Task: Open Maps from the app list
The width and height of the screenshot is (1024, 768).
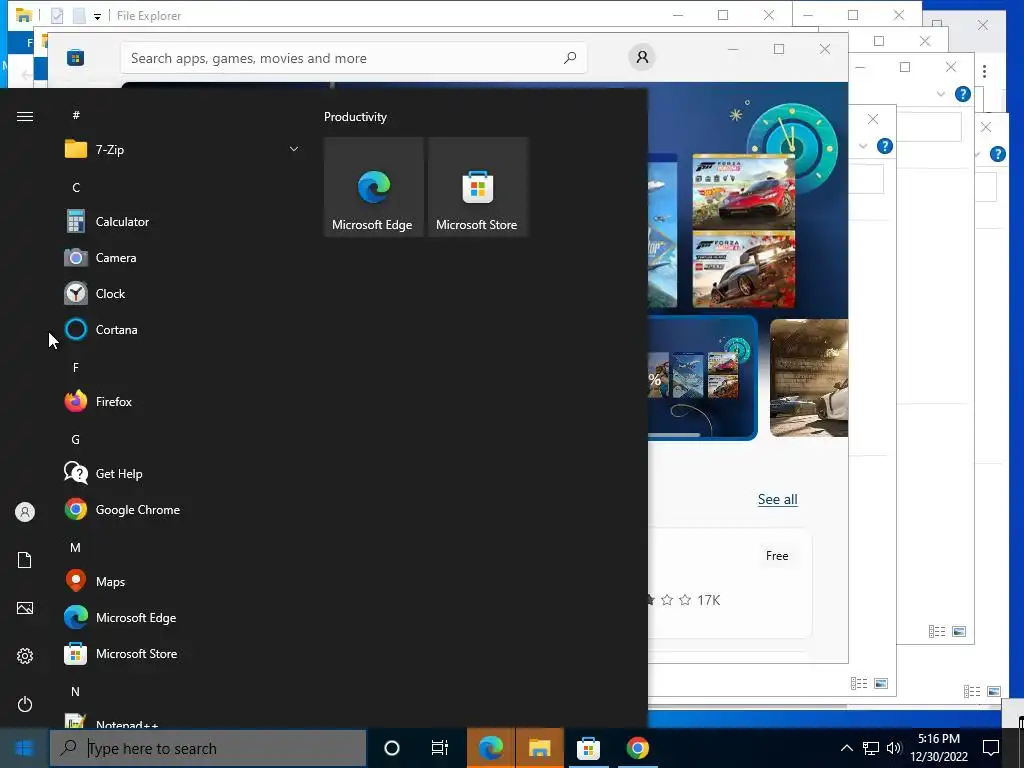Action: click(x=182, y=582)
